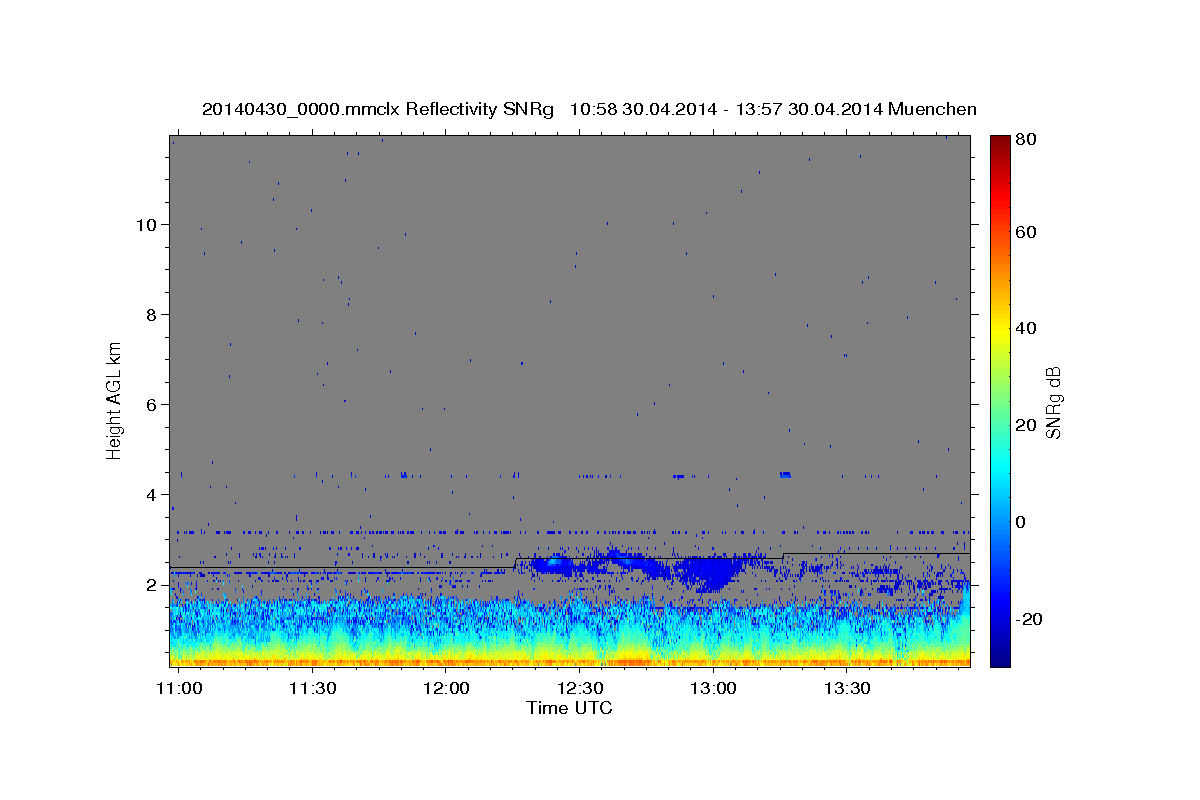Click the 12:00 time tick label

[x=446, y=689]
